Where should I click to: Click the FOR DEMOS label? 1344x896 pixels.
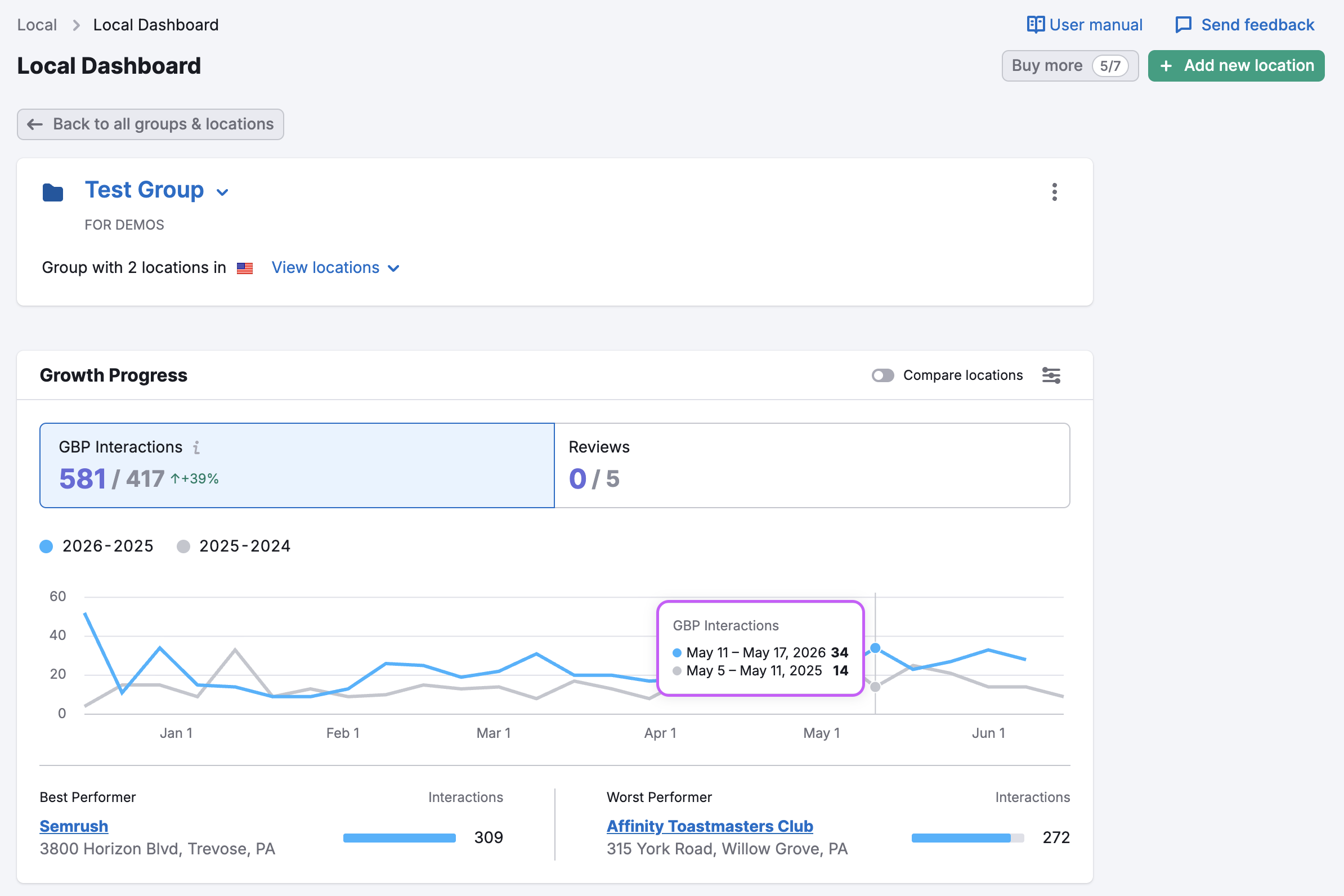[124, 225]
